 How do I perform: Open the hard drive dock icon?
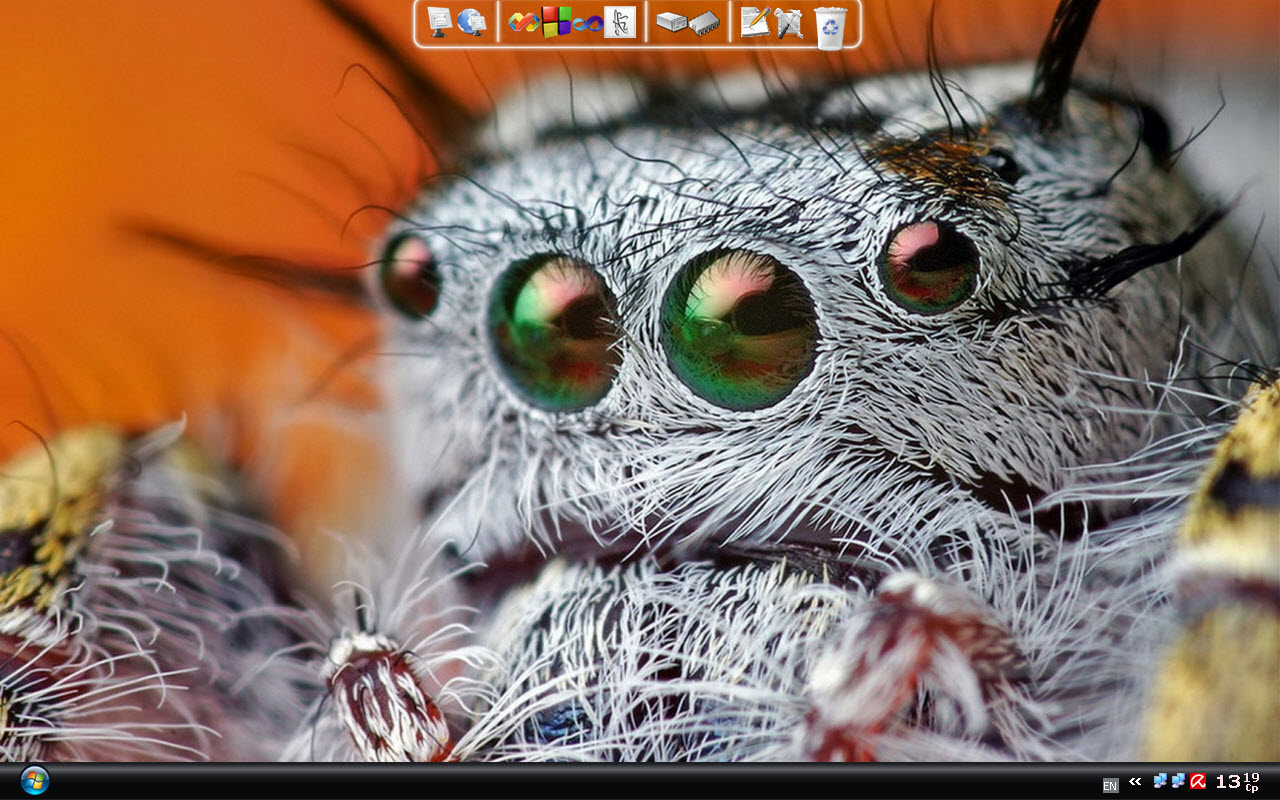[671, 22]
